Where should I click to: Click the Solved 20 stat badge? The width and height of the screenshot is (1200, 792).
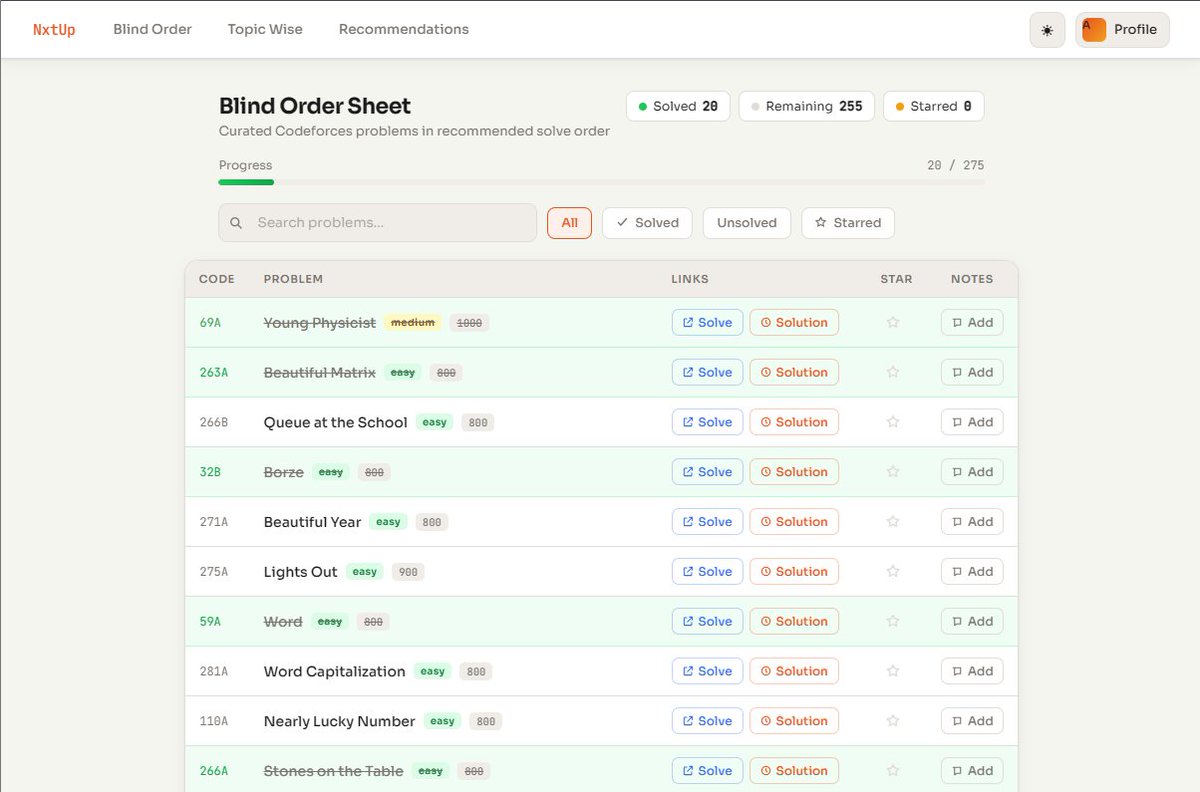click(x=678, y=106)
